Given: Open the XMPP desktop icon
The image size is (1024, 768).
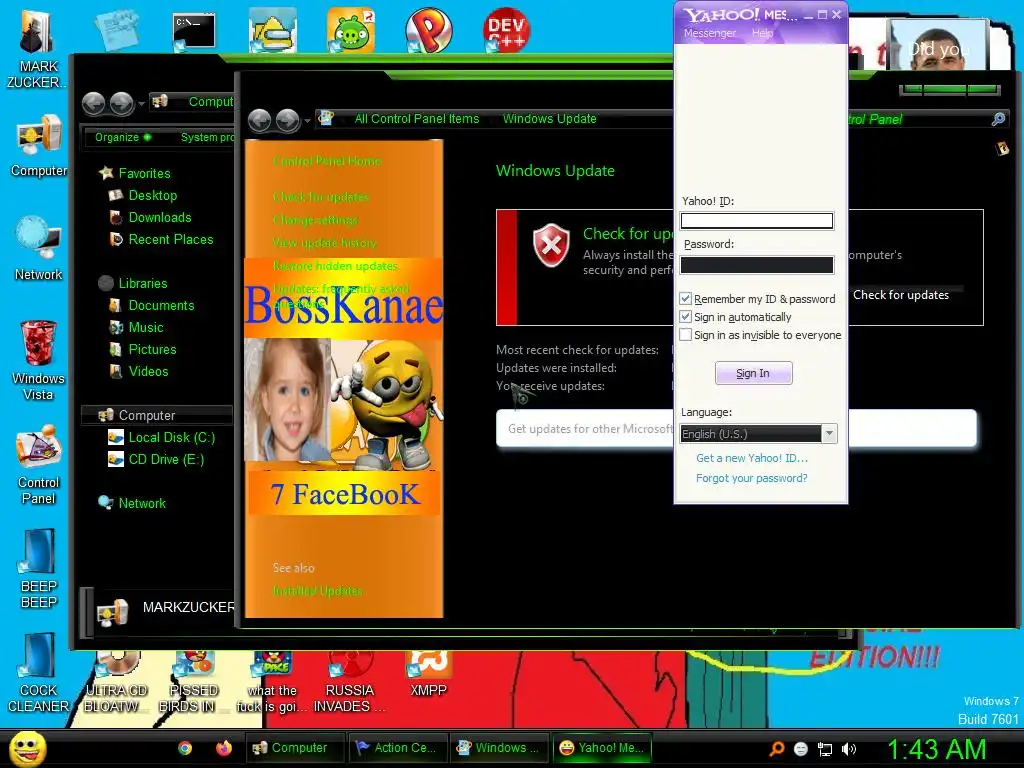Looking at the screenshot, I should (x=428, y=674).
